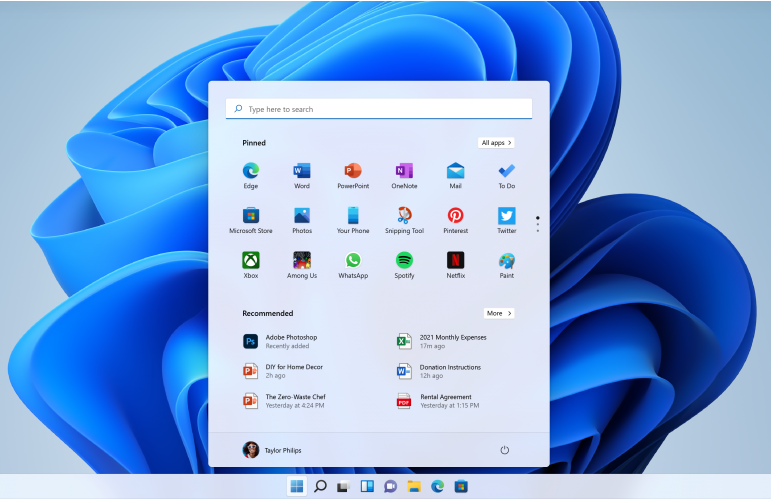The height and width of the screenshot is (501, 771).
Task: Open File Explorer on the taskbar
Action: coord(414,487)
